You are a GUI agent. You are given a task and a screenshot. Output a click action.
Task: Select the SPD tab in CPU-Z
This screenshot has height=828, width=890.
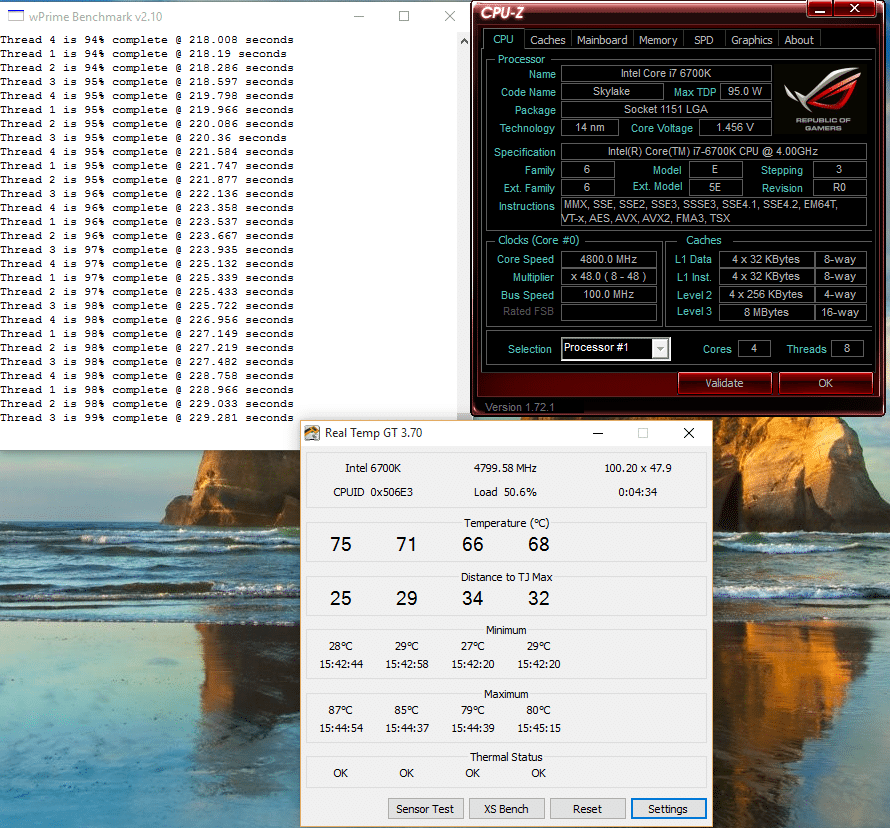pos(703,40)
